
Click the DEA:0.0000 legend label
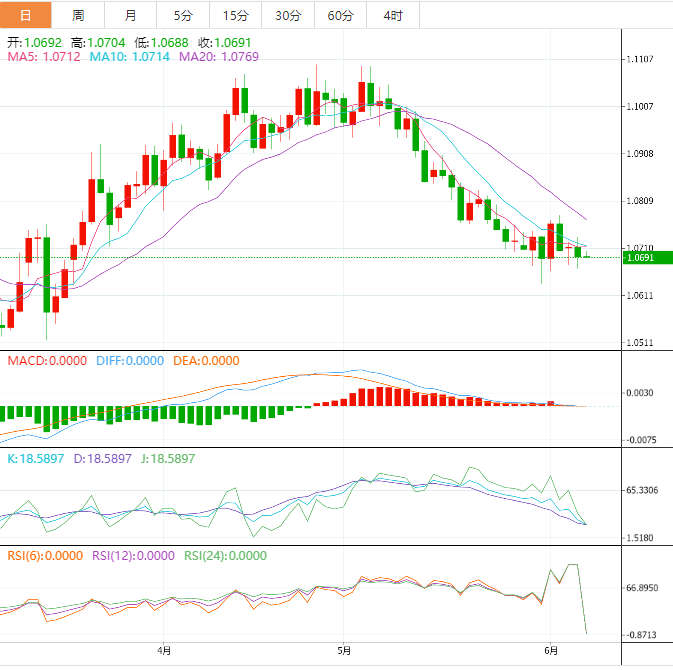coord(205,361)
